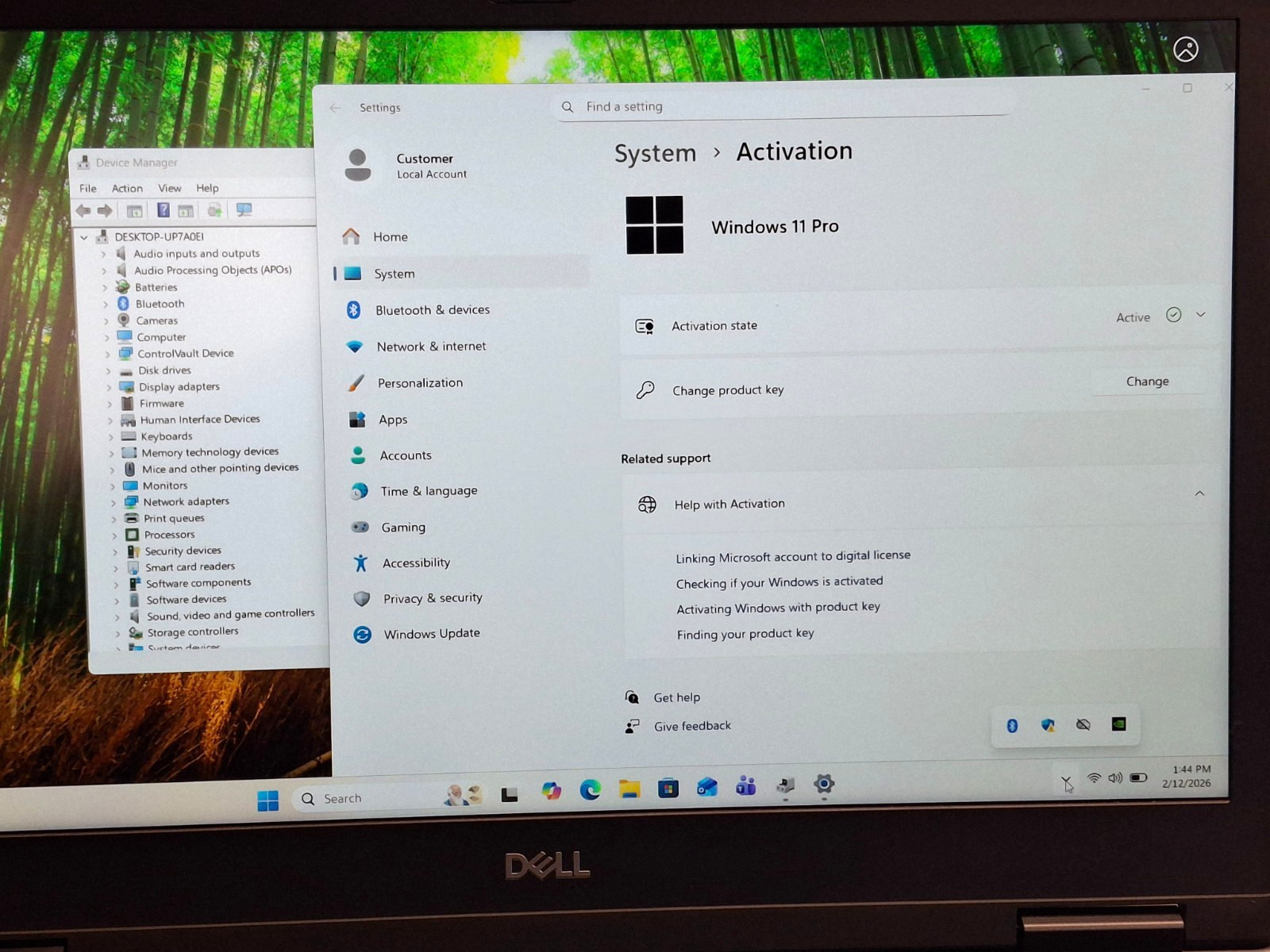
Task: Click Device Manager help toolbar icon
Action: pyautogui.click(x=163, y=210)
